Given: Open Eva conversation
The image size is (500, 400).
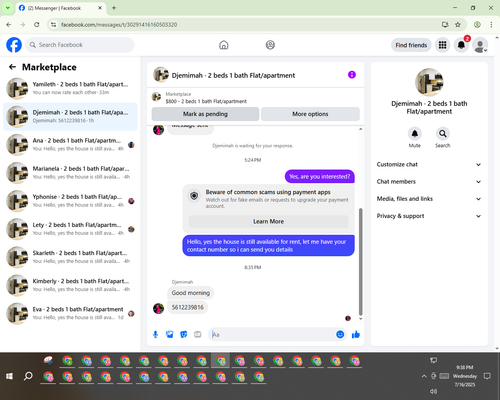Looking at the screenshot, I should pos(70,313).
